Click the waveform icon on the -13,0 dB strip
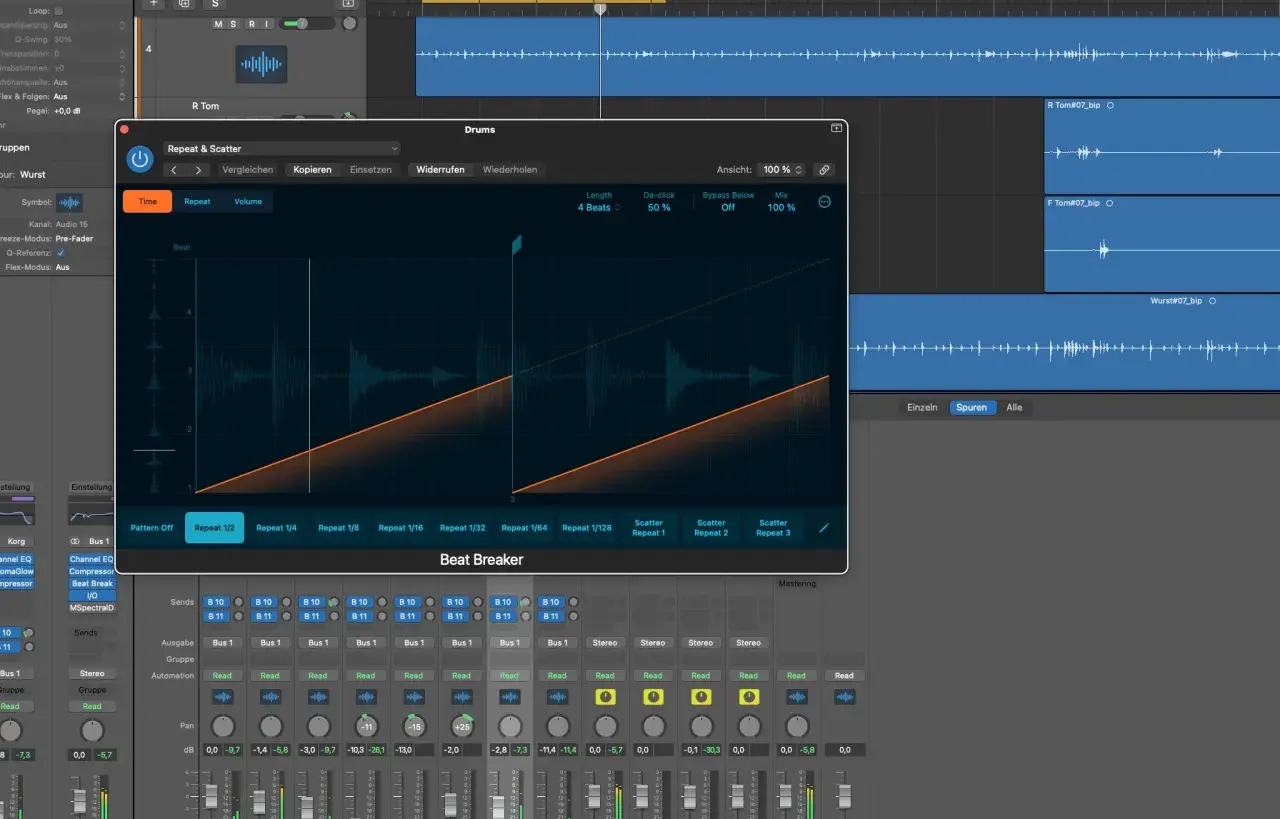This screenshot has width=1280, height=819. pyautogui.click(x=414, y=697)
